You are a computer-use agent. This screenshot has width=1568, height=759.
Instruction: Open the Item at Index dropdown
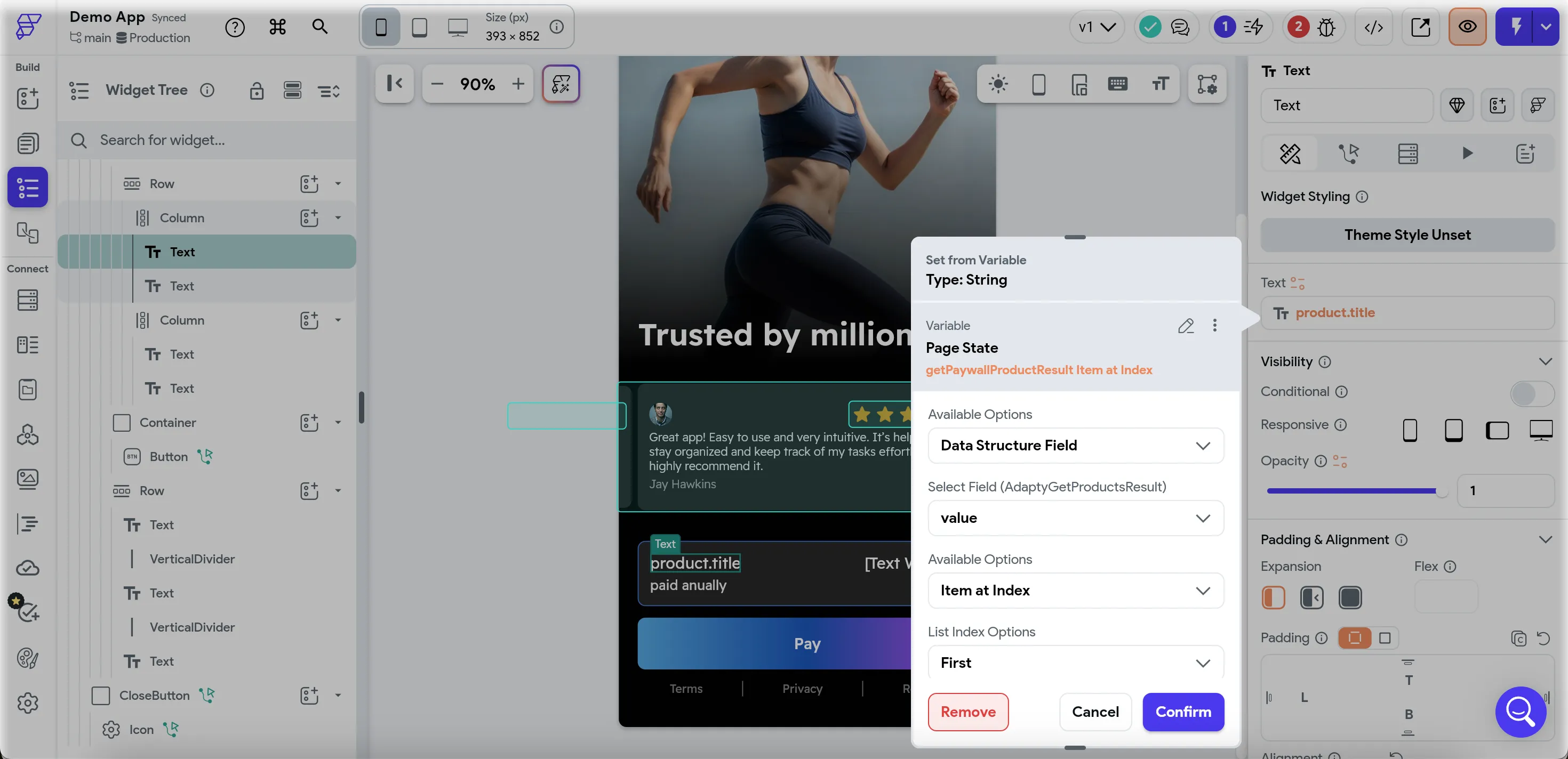coord(1075,591)
